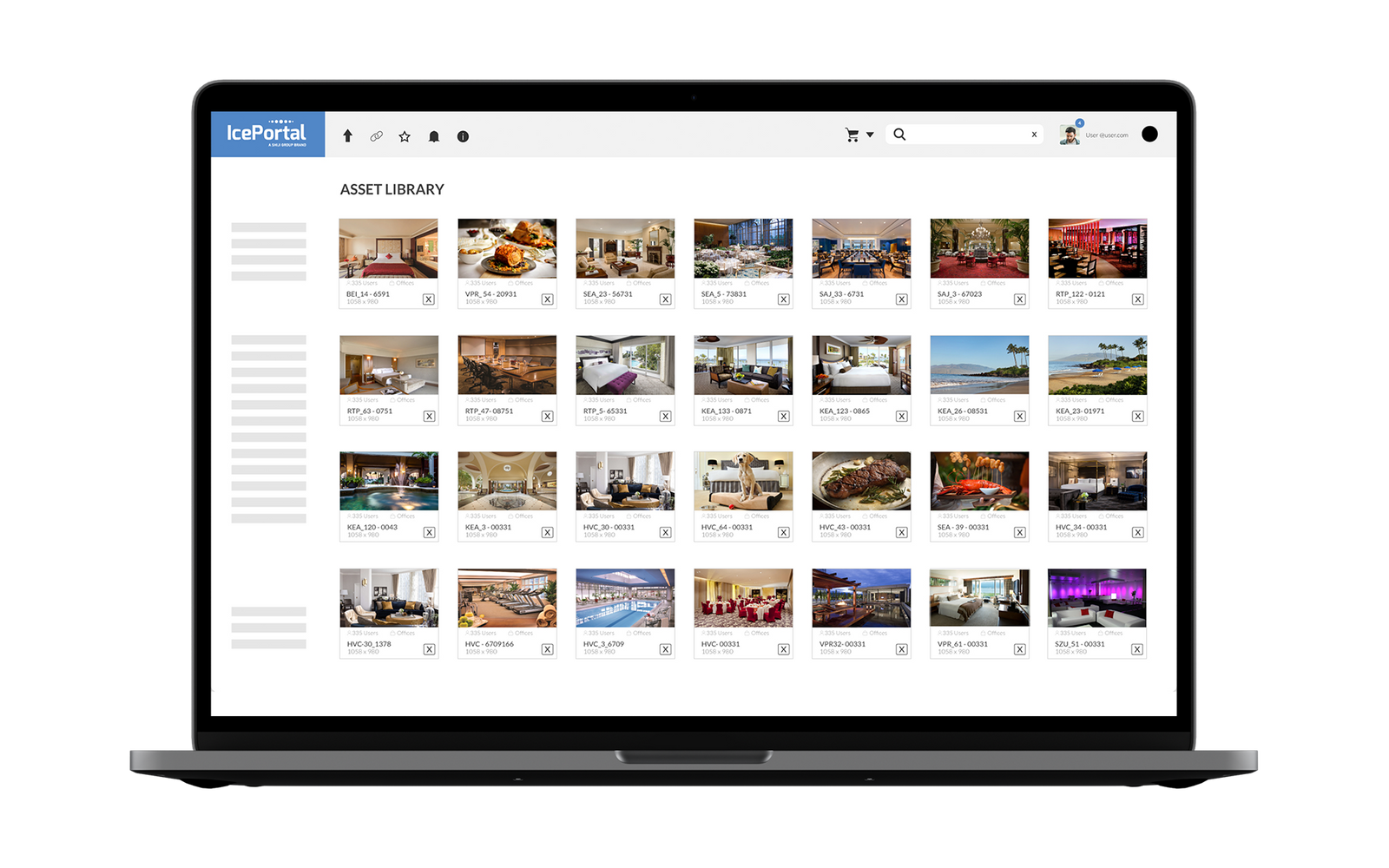Image resolution: width=1389 pixels, height=868 pixels.
Task: Click the black circle icon at top right
Action: [x=1150, y=135]
